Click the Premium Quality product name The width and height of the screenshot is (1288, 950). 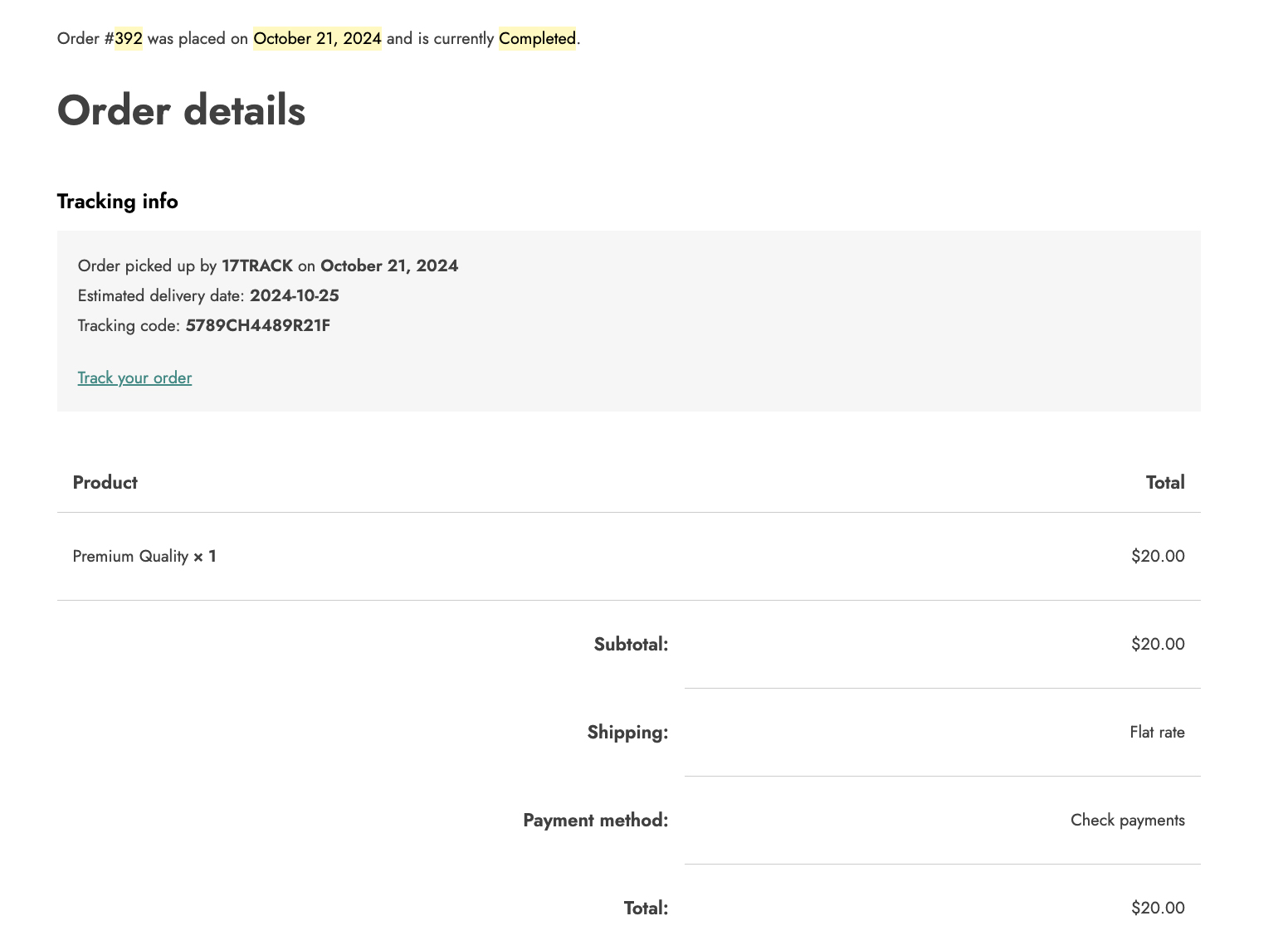pos(130,557)
